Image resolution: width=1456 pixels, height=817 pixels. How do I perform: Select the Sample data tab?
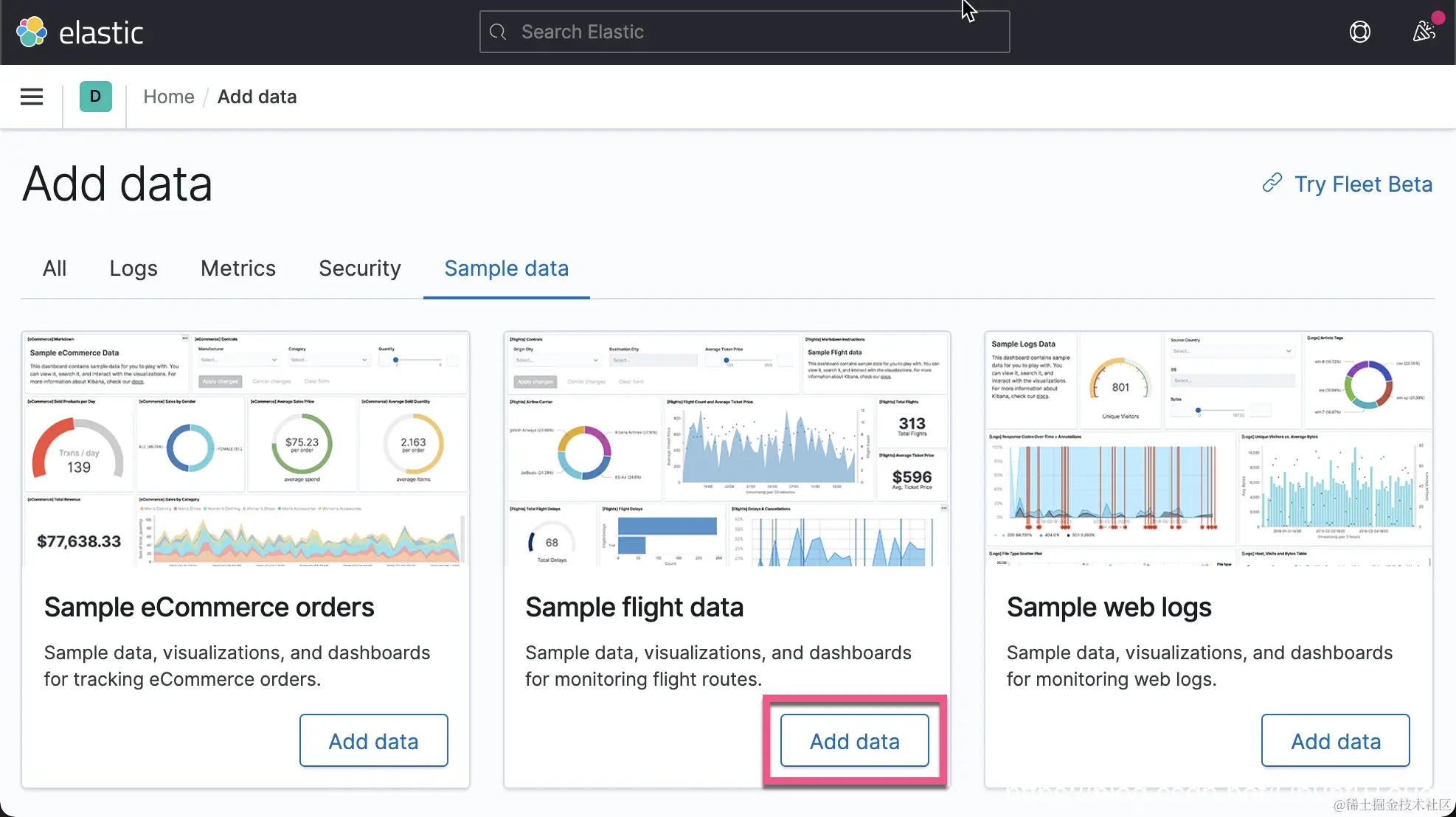(x=507, y=268)
